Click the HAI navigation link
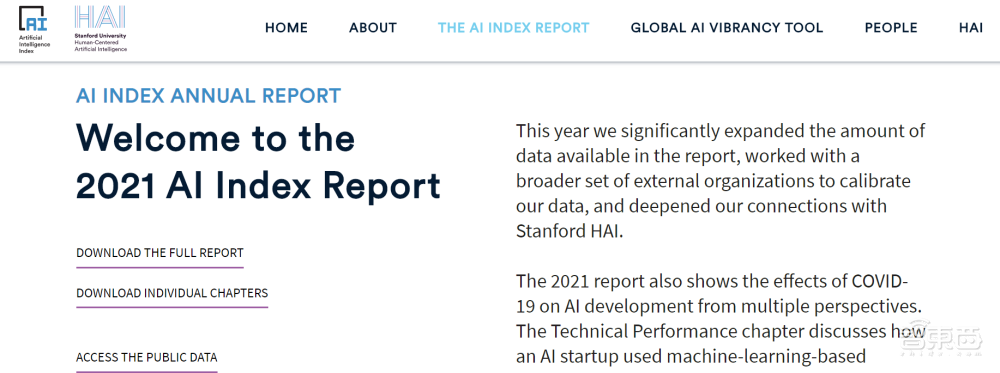This screenshot has height=373, width=1000. click(971, 28)
